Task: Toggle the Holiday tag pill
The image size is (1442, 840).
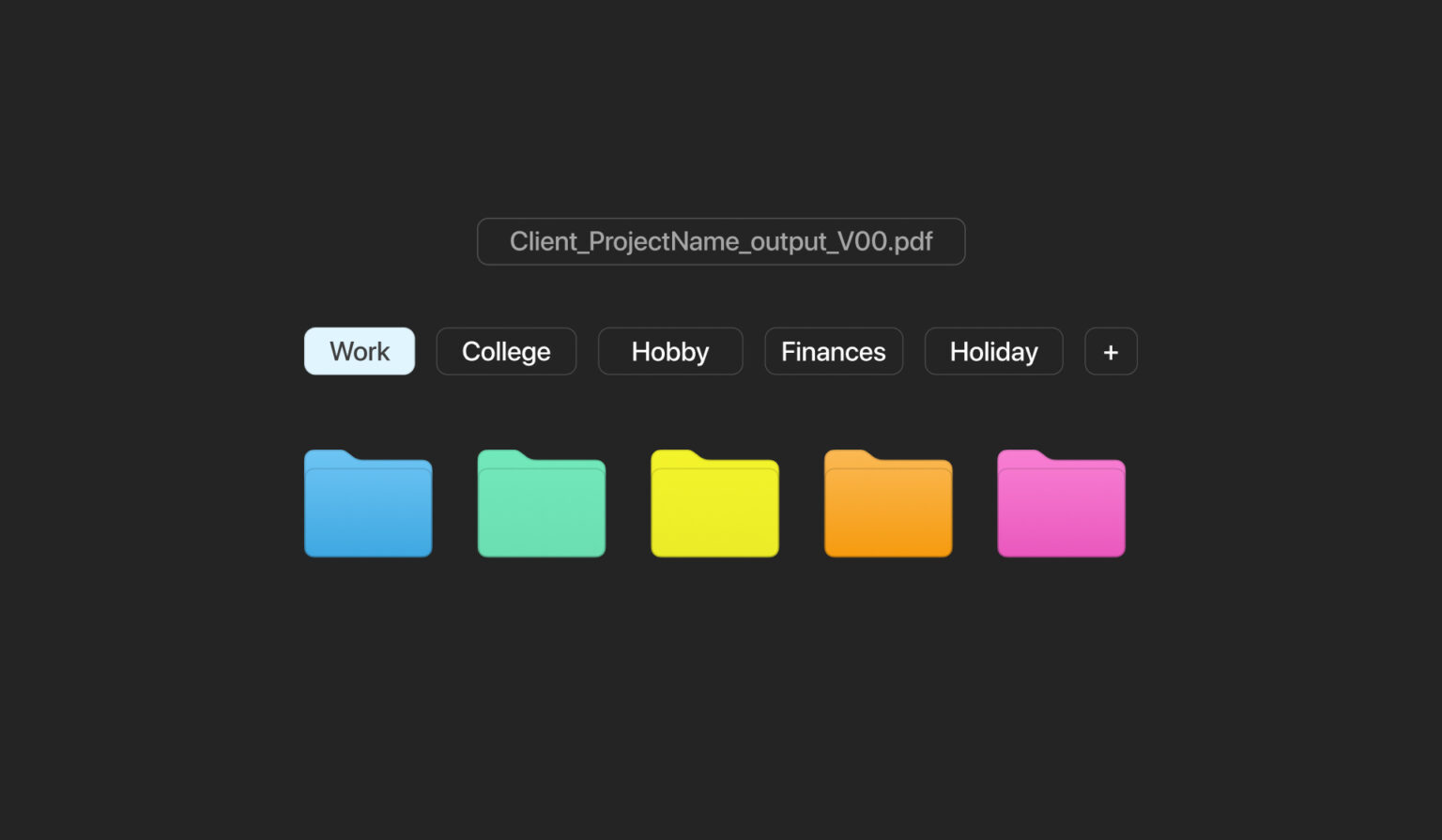Action: point(993,352)
